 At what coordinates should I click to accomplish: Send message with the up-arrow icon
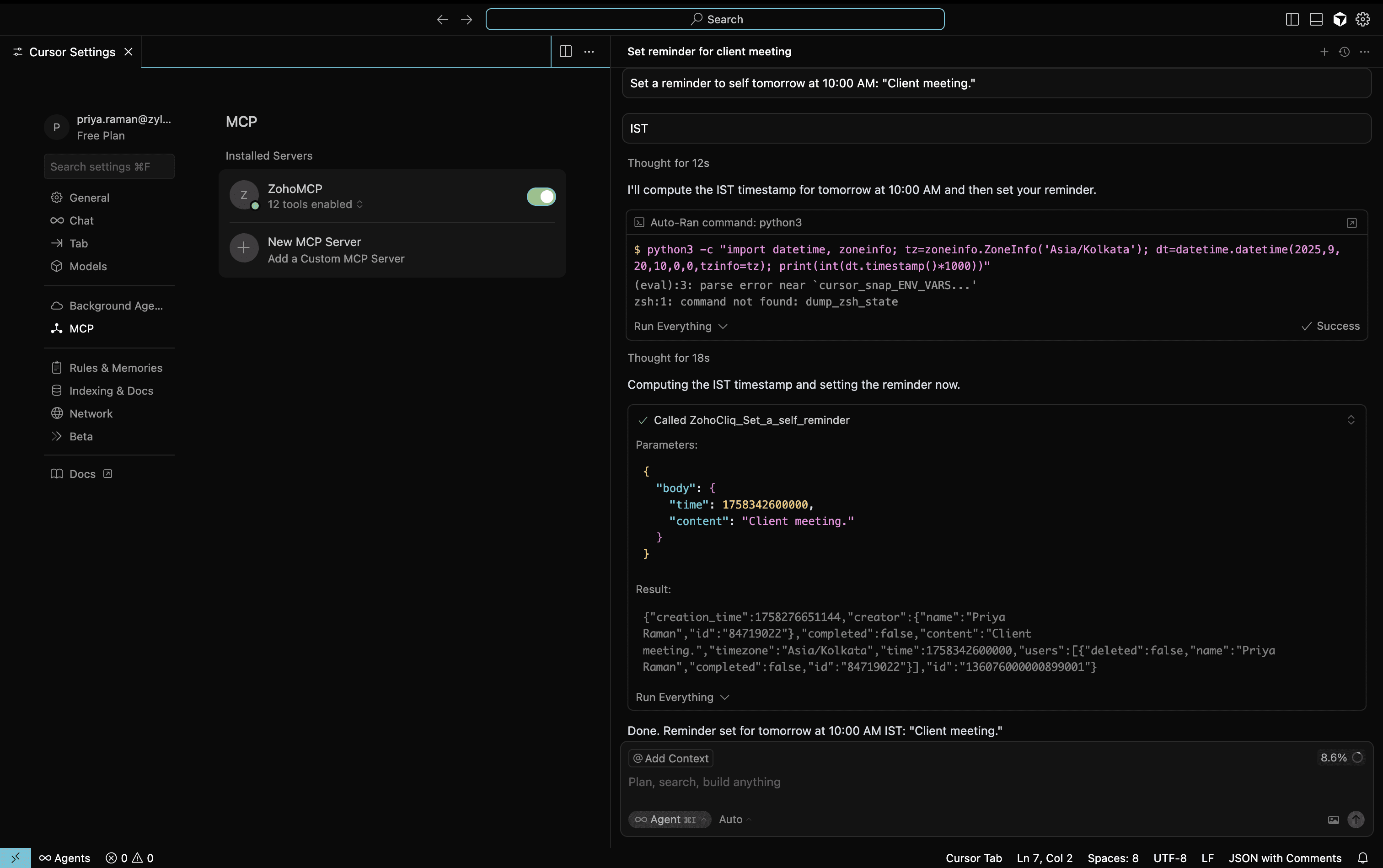1356,820
